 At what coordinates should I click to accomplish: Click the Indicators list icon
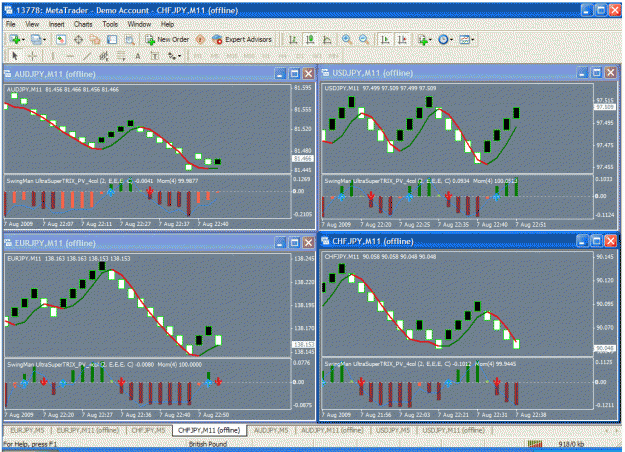tap(422, 39)
